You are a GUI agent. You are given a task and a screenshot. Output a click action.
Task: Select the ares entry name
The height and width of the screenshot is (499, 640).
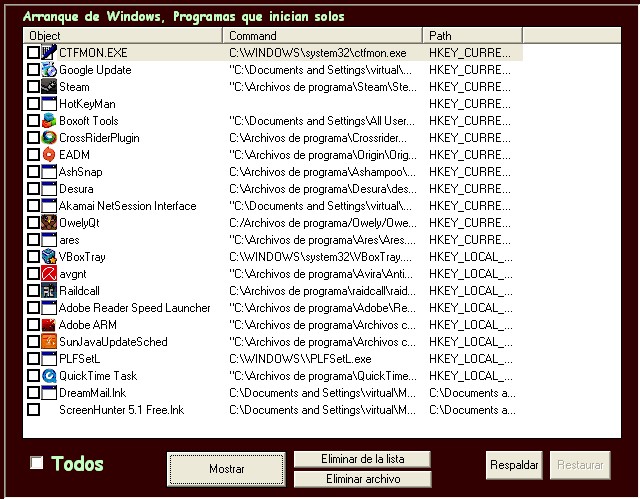(69, 240)
